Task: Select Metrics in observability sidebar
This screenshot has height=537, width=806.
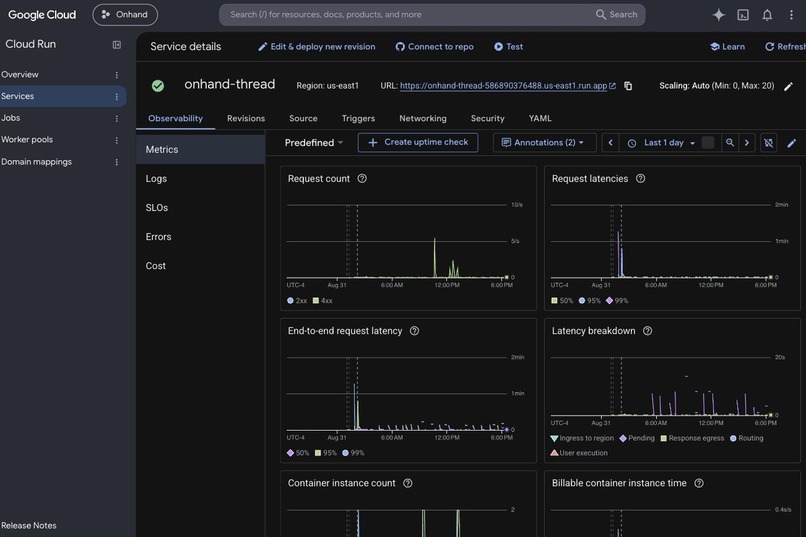Action: (200, 150)
